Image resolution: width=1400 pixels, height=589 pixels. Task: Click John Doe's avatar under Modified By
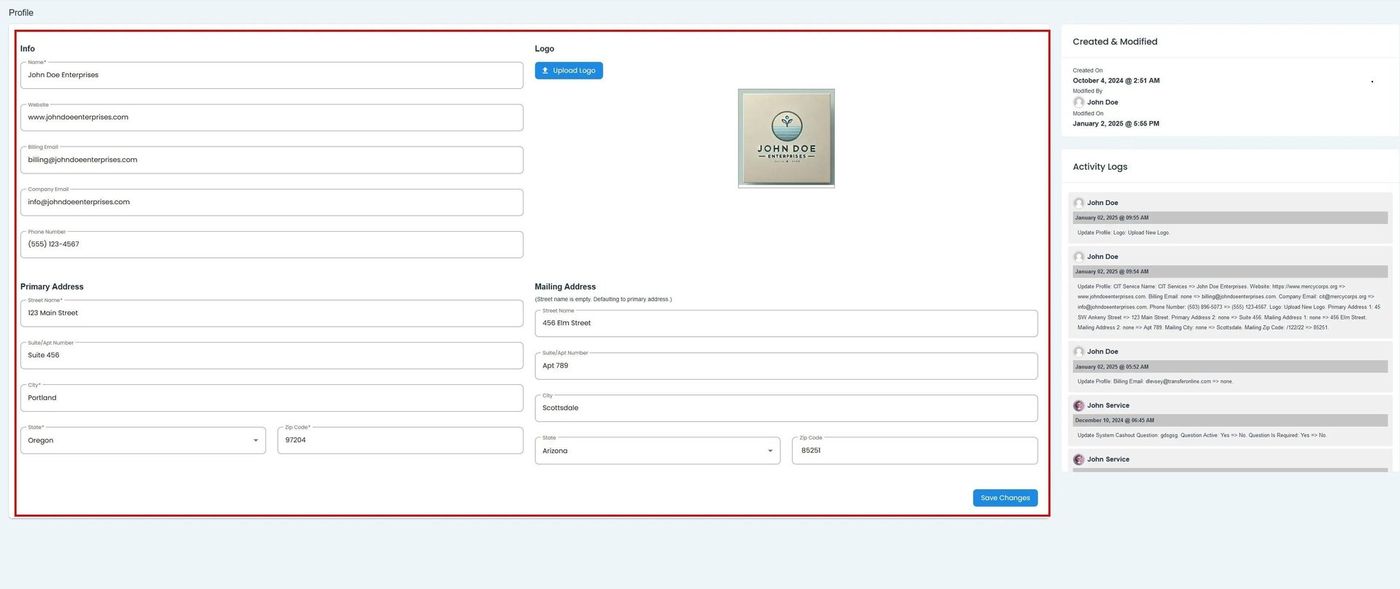[x=1079, y=102]
